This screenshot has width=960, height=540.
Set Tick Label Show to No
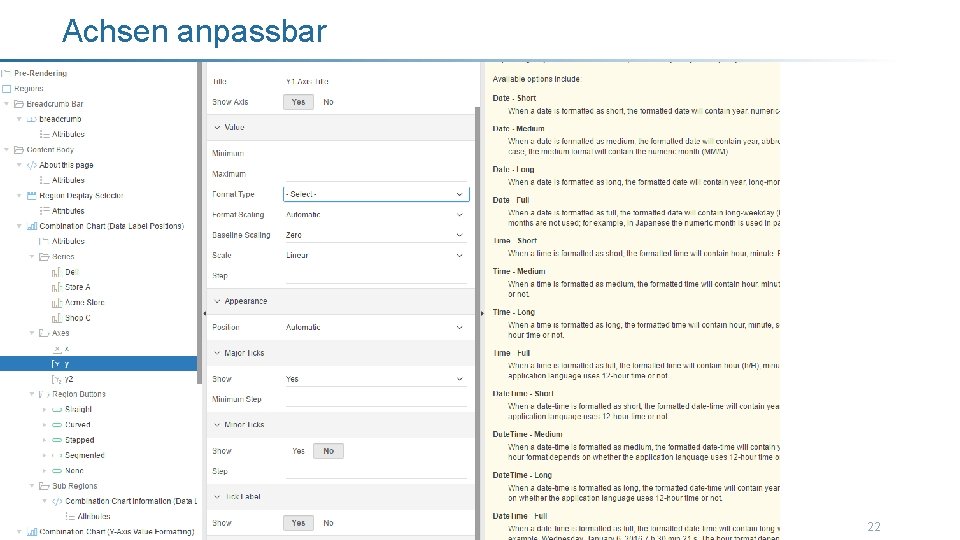328,523
